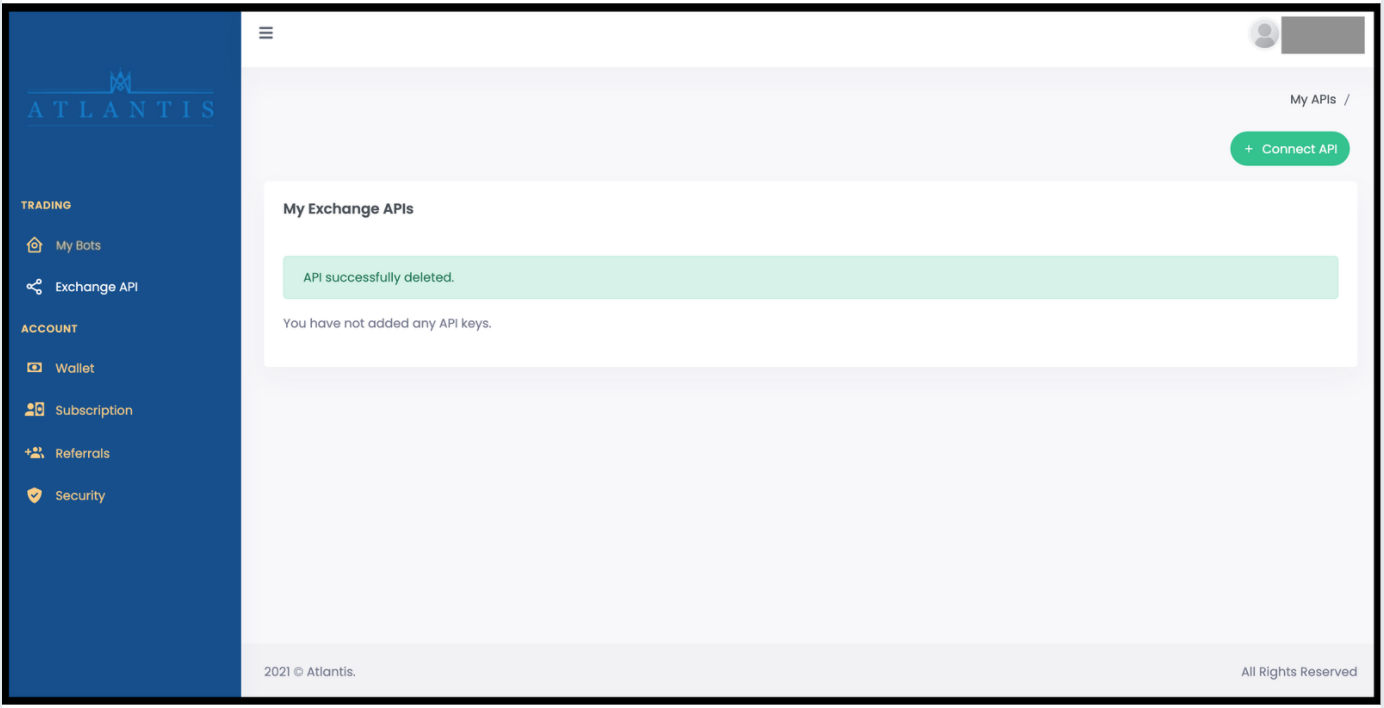This screenshot has height=708, width=1384.
Task: Open the redacted username dropdown
Action: pos(1323,35)
